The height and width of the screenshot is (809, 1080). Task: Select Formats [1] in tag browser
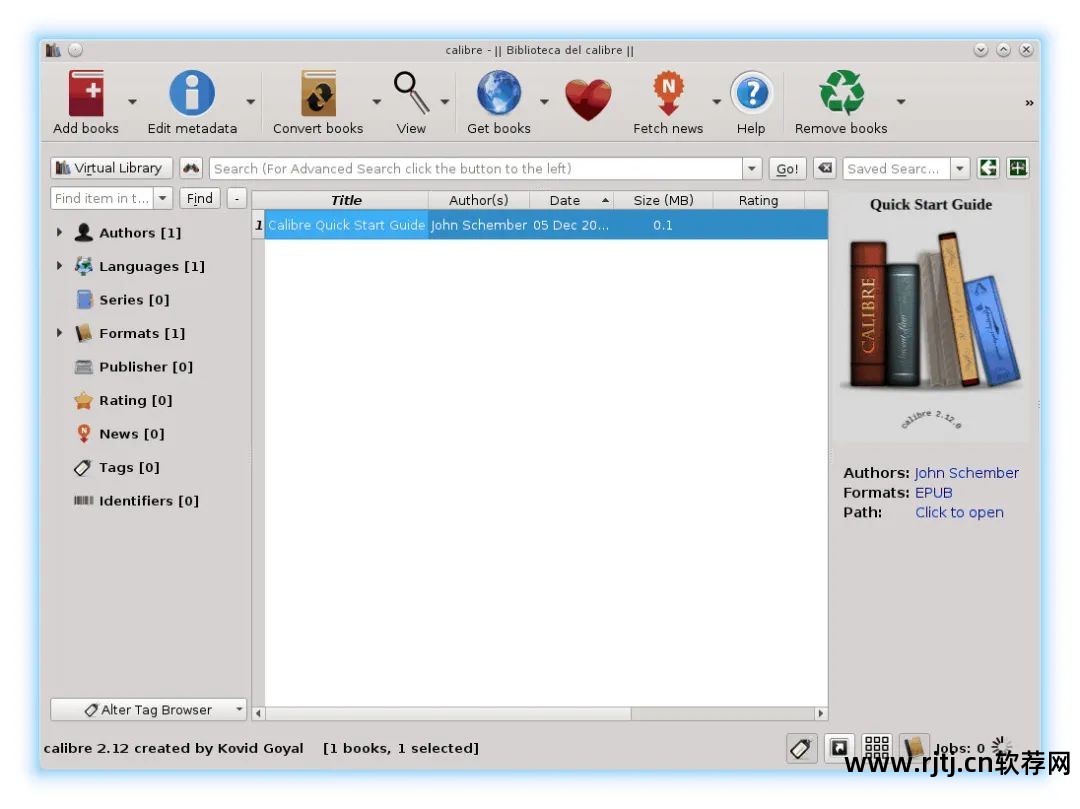[x=142, y=333]
